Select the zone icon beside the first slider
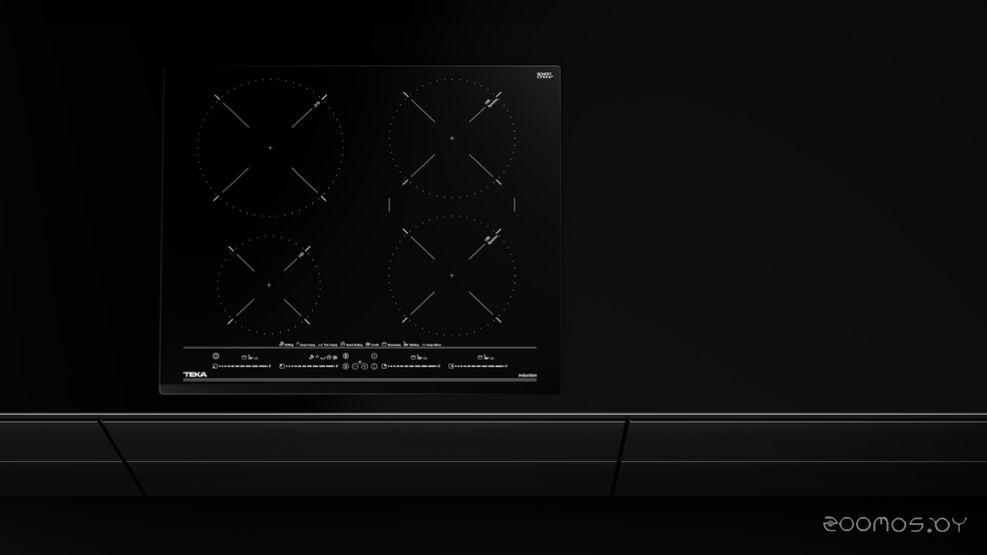 pos(215,366)
